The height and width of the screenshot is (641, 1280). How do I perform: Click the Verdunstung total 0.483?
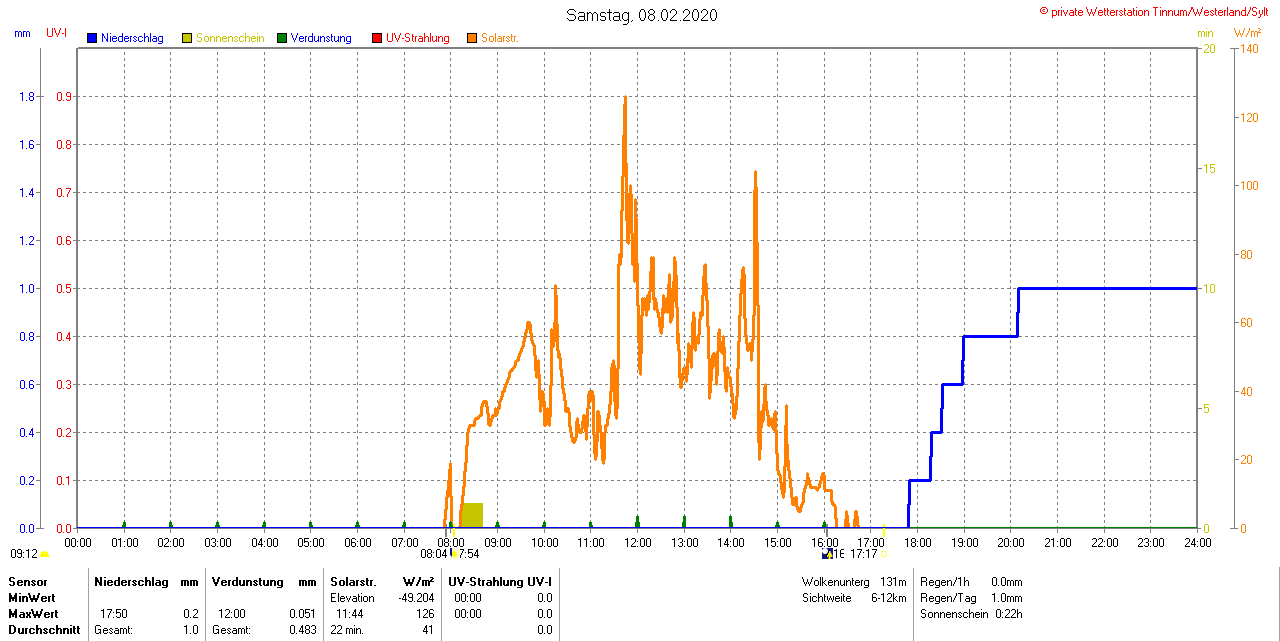tap(302, 630)
